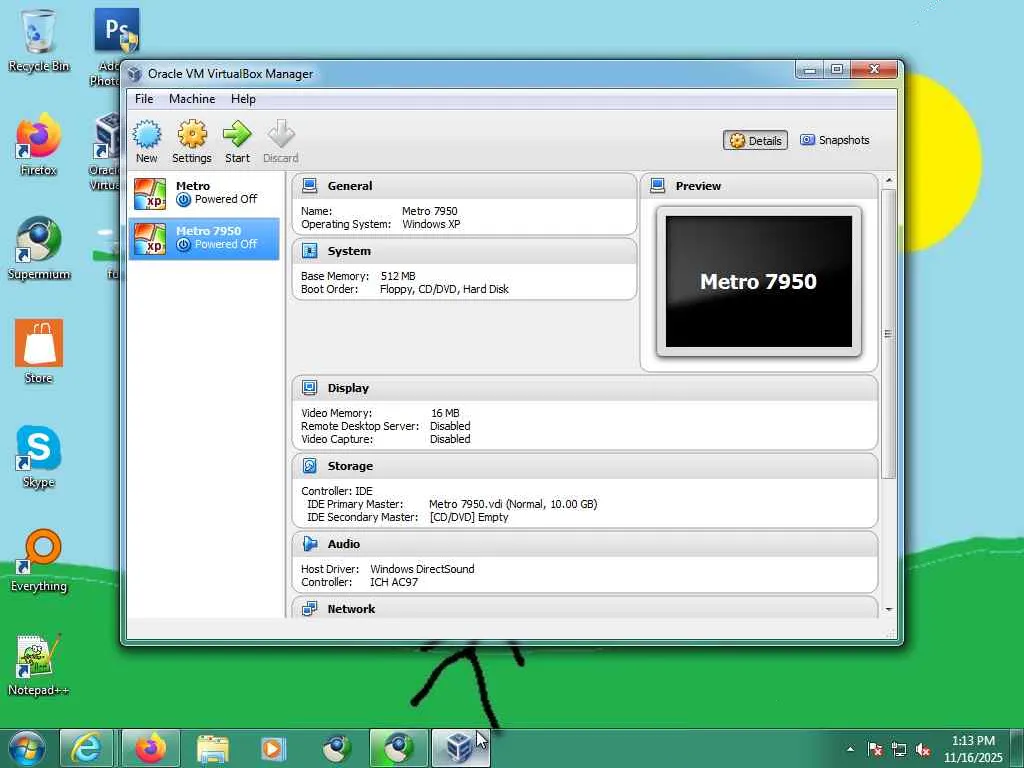The height and width of the screenshot is (768, 1024).
Task: Switch to the Details view
Action: (756, 140)
